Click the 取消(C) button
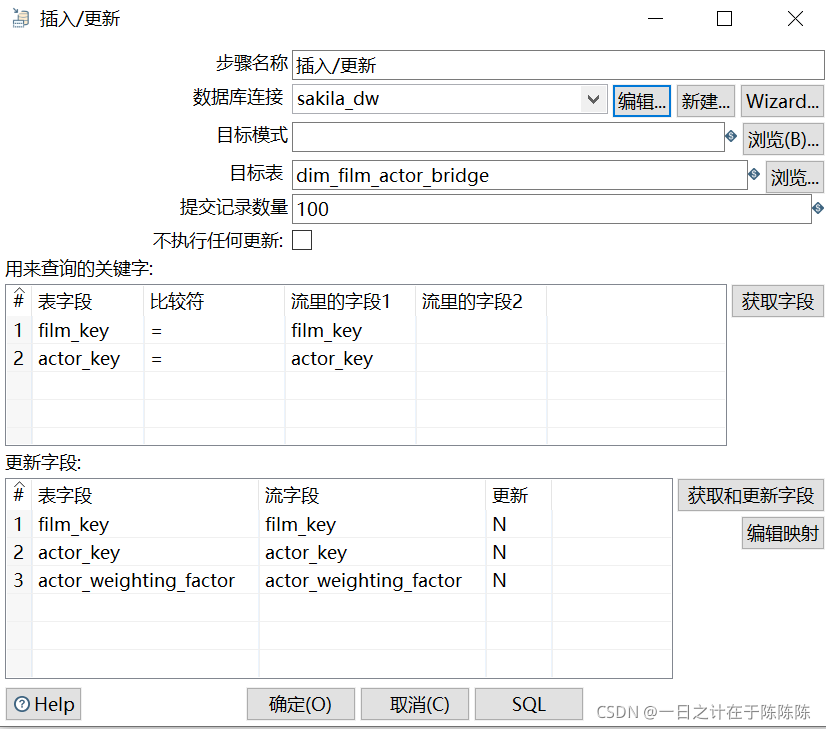826x729 pixels. (x=415, y=704)
